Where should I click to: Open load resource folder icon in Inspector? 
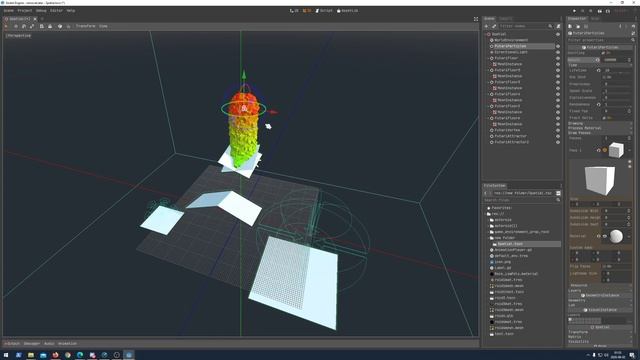click(x=578, y=26)
